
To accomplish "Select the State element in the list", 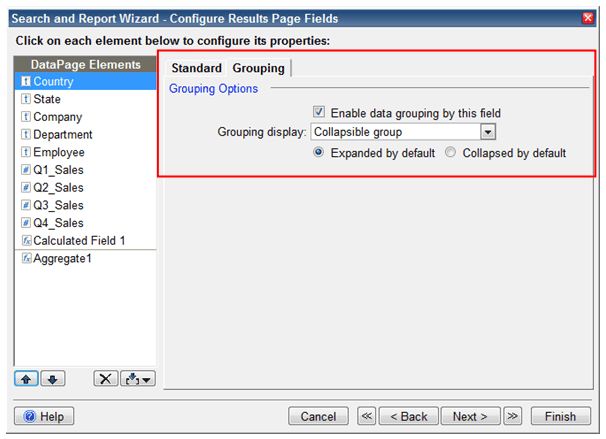I will [x=85, y=99].
